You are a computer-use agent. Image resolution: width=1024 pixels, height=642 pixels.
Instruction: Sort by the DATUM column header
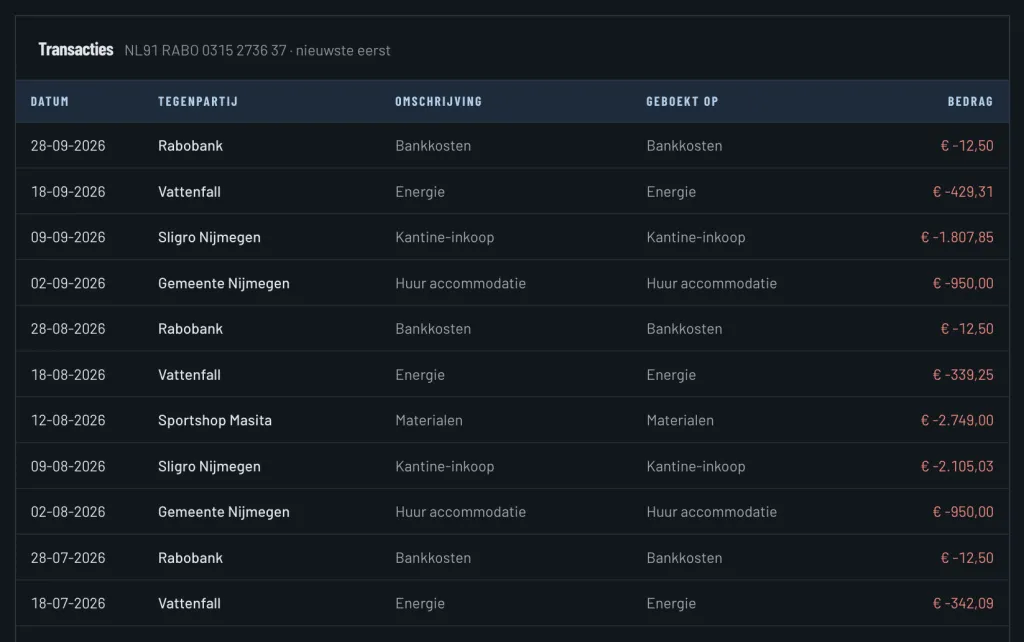click(x=50, y=101)
